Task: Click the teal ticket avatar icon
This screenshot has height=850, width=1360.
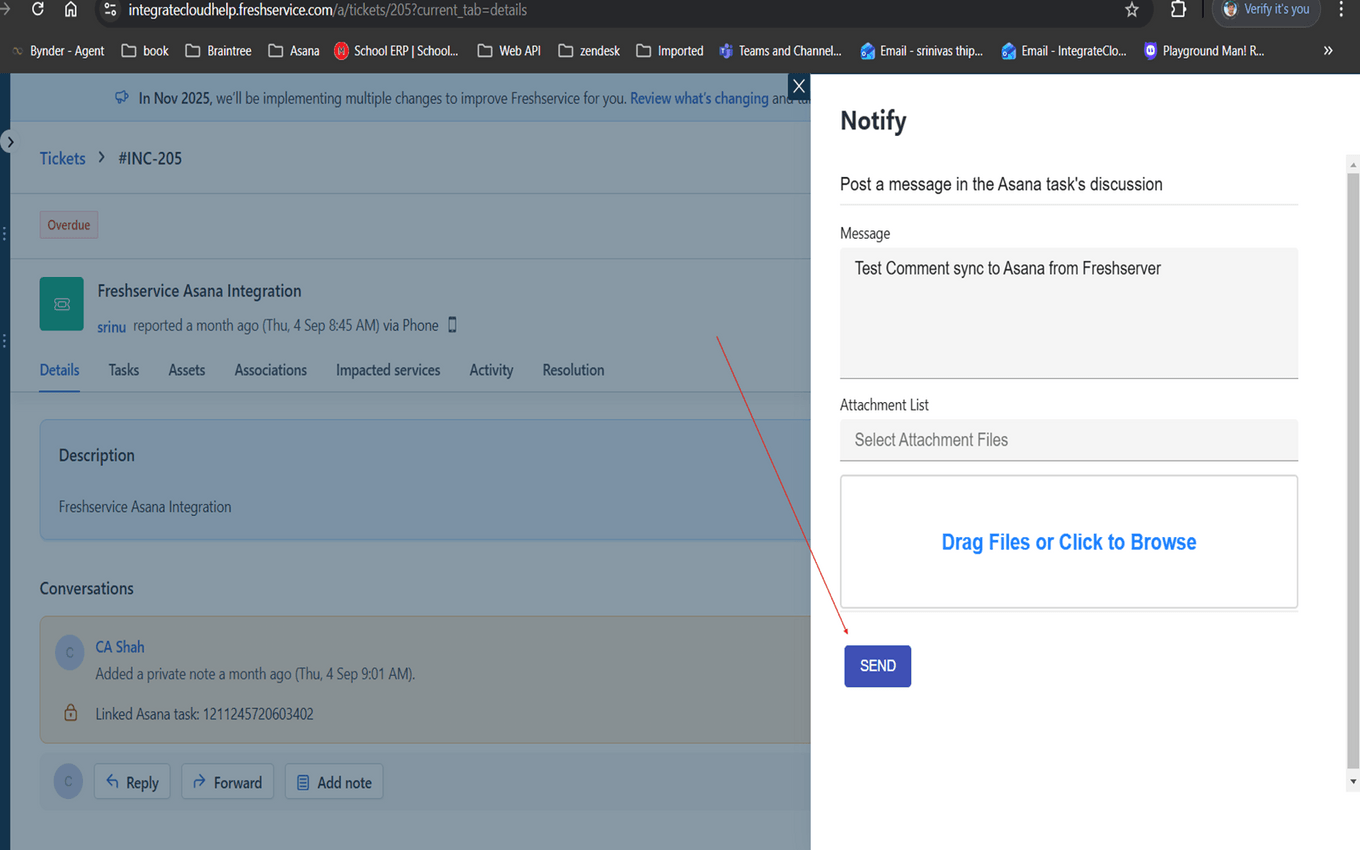Action: coord(61,302)
